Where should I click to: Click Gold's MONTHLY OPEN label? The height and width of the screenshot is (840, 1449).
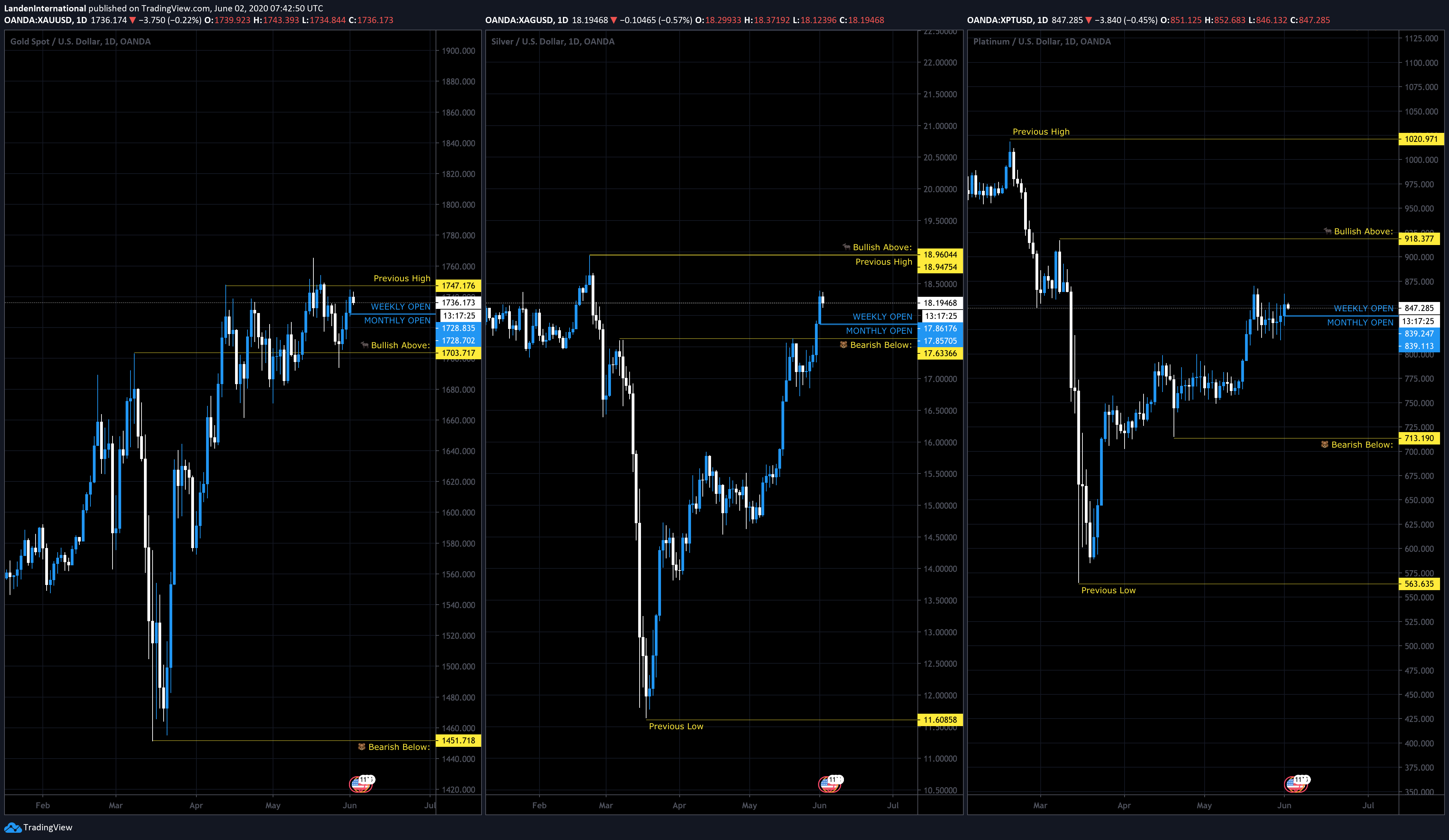(x=397, y=320)
